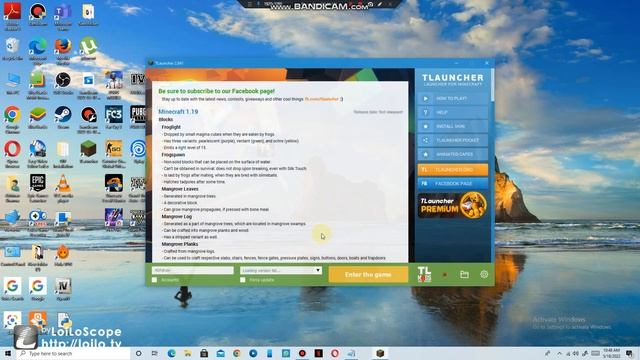This screenshot has width=640, height=360.
Task: Open Microsoft Store on taskbar
Action: tap(204, 353)
